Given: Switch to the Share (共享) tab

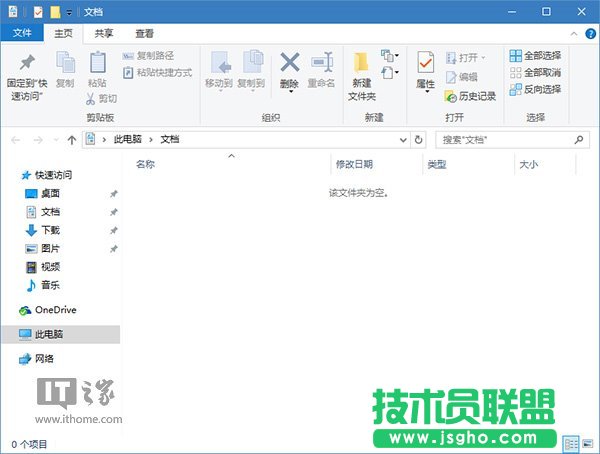Looking at the screenshot, I should (x=104, y=33).
